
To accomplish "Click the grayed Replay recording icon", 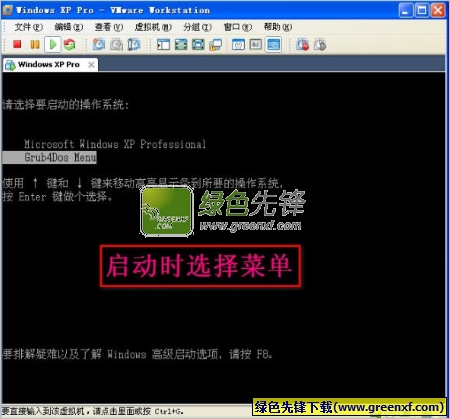I will (x=320, y=44).
